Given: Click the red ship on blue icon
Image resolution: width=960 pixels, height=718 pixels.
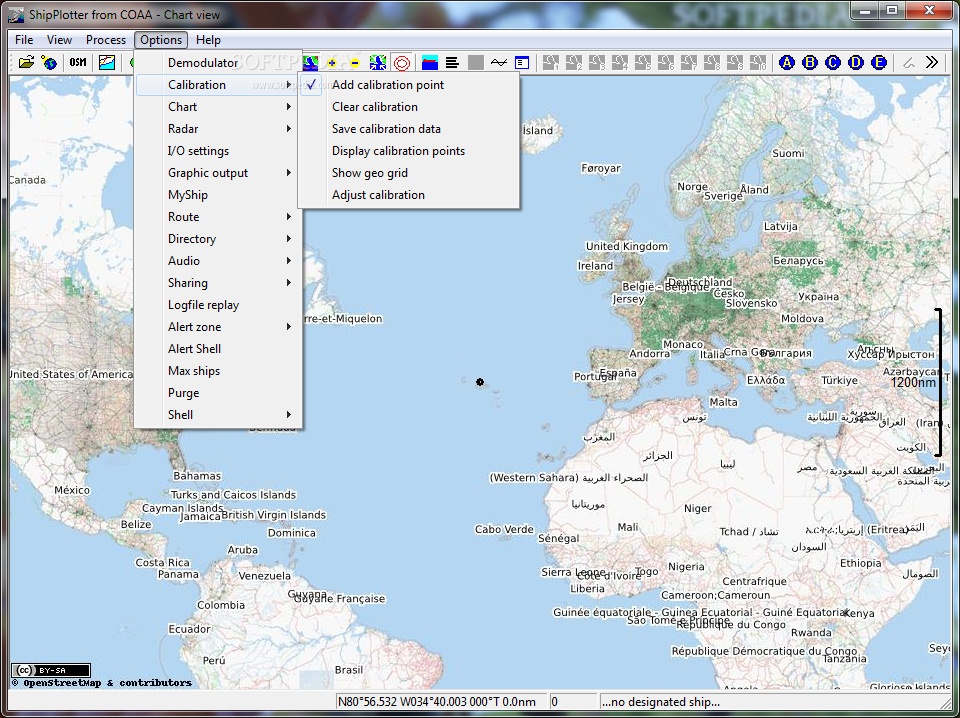Looking at the screenshot, I should pos(430,62).
